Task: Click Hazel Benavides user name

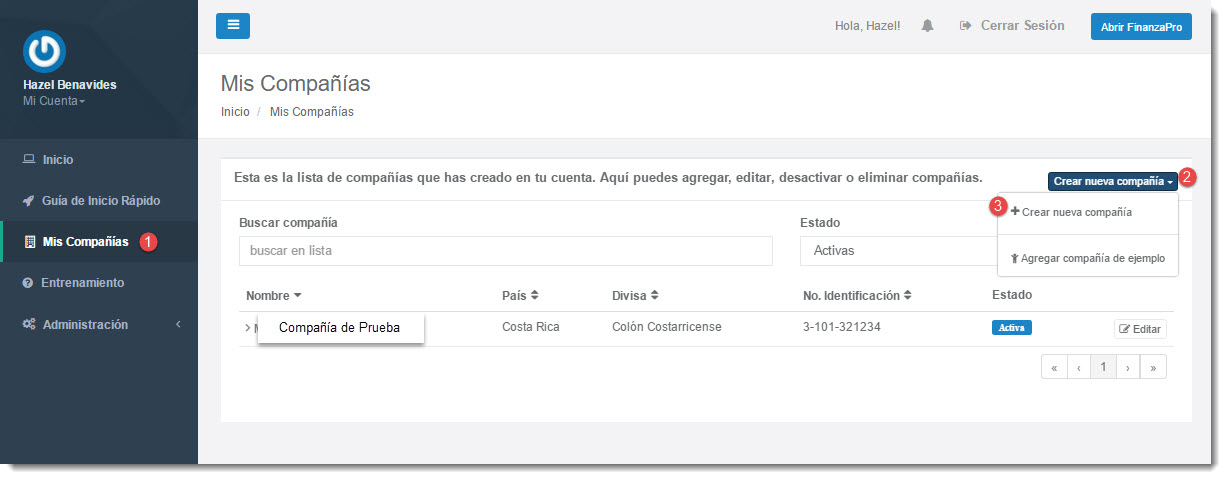Action: pyautogui.click(x=69, y=85)
